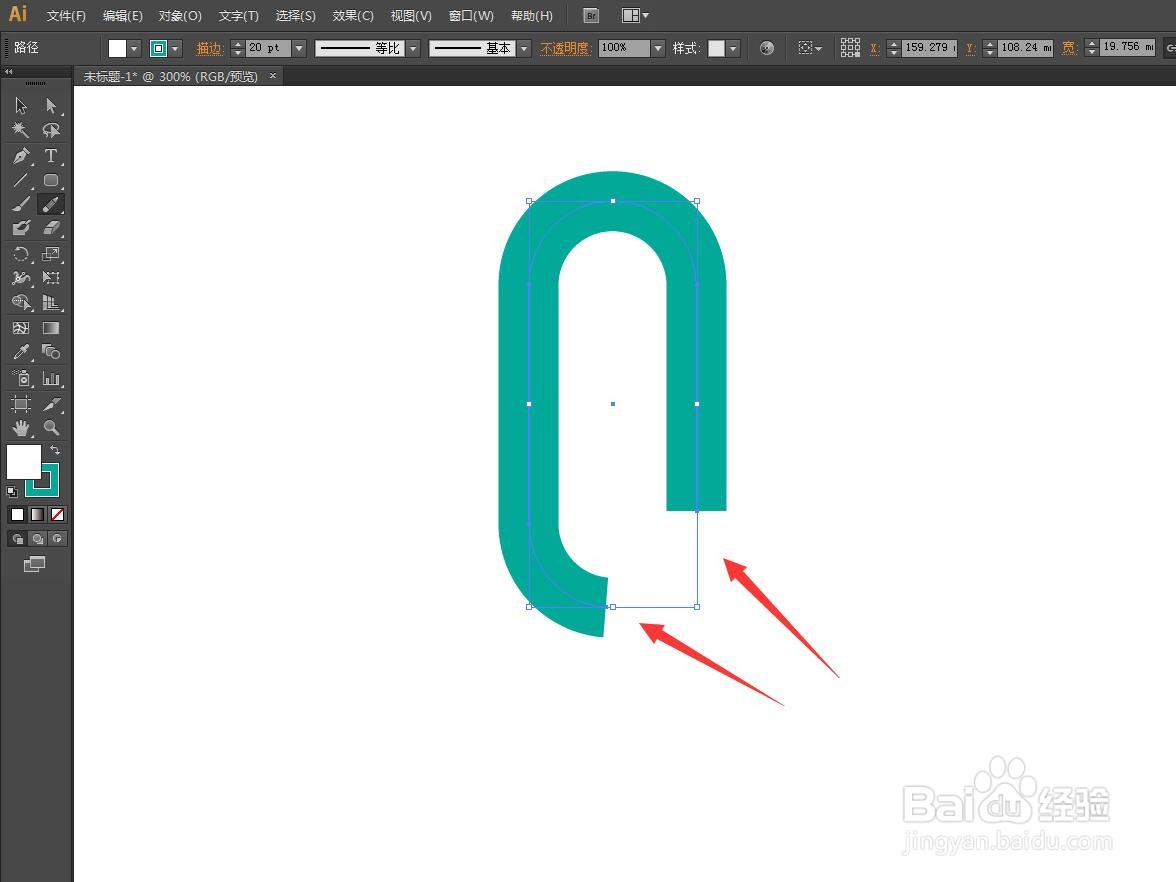1176x882 pixels.
Task: Select the Paintbrush tool
Action: click(x=21, y=204)
